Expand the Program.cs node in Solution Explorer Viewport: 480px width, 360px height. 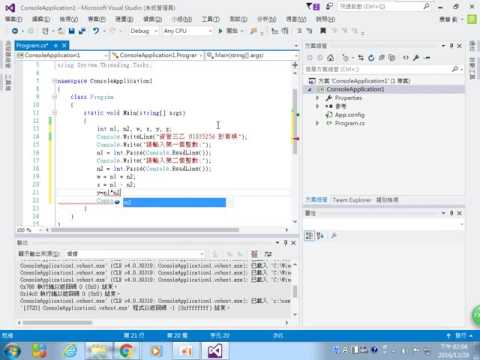coord(317,123)
